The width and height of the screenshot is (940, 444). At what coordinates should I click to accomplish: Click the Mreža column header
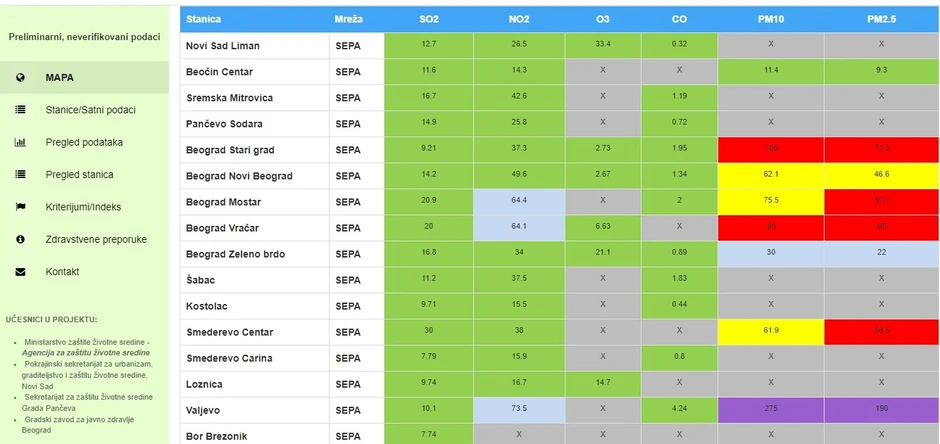[349, 19]
